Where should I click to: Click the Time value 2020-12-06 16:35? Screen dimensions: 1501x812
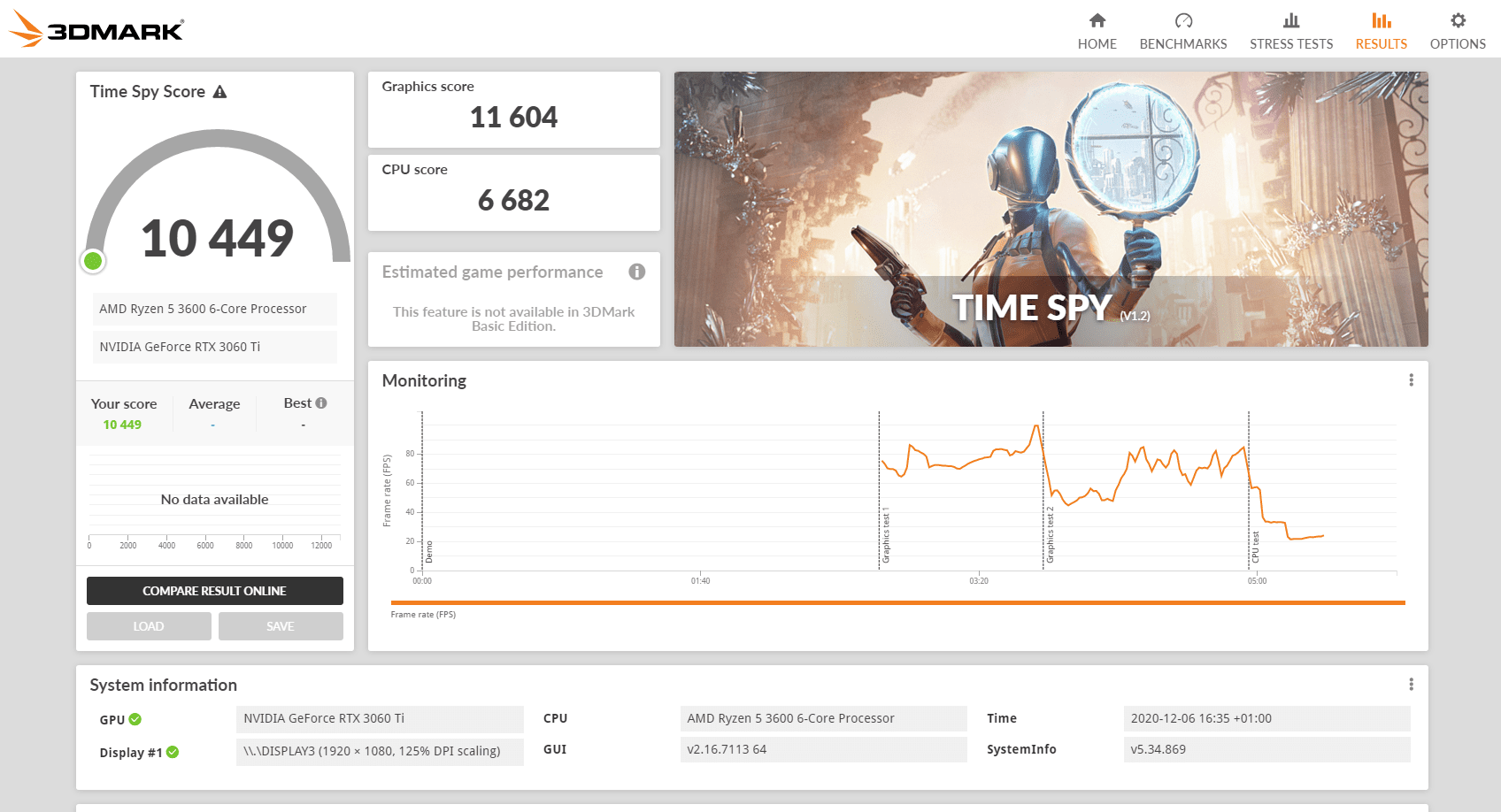[1266, 718]
